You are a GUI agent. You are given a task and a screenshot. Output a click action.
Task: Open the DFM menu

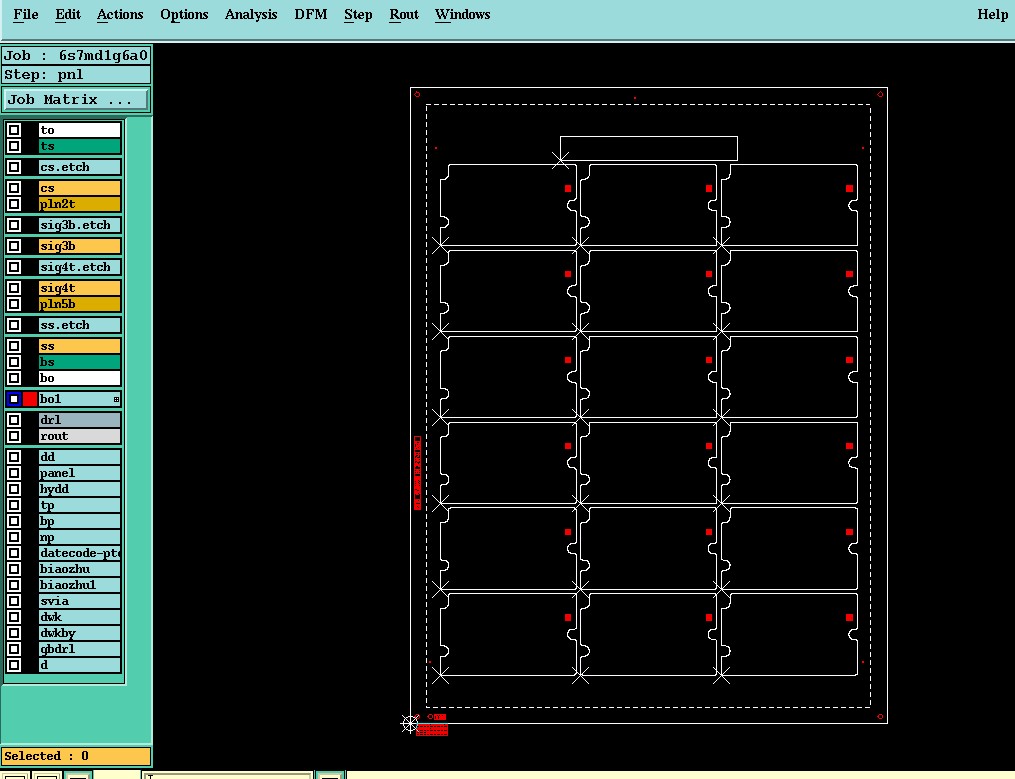(x=311, y=14)
